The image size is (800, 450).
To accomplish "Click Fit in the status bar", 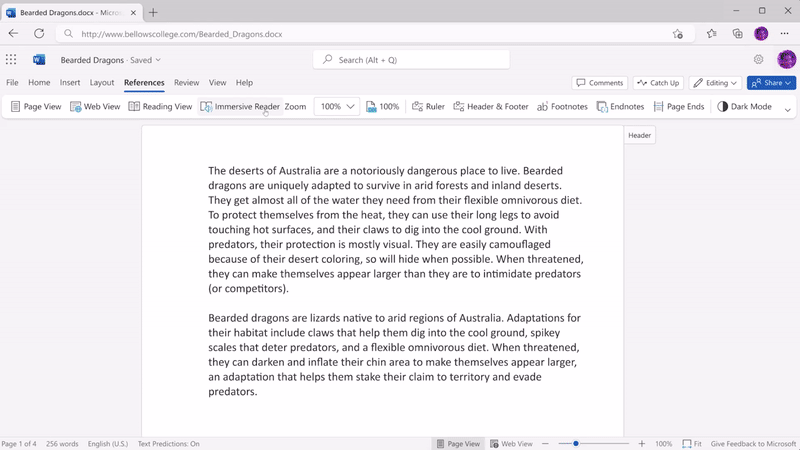I will click(692, 444).
